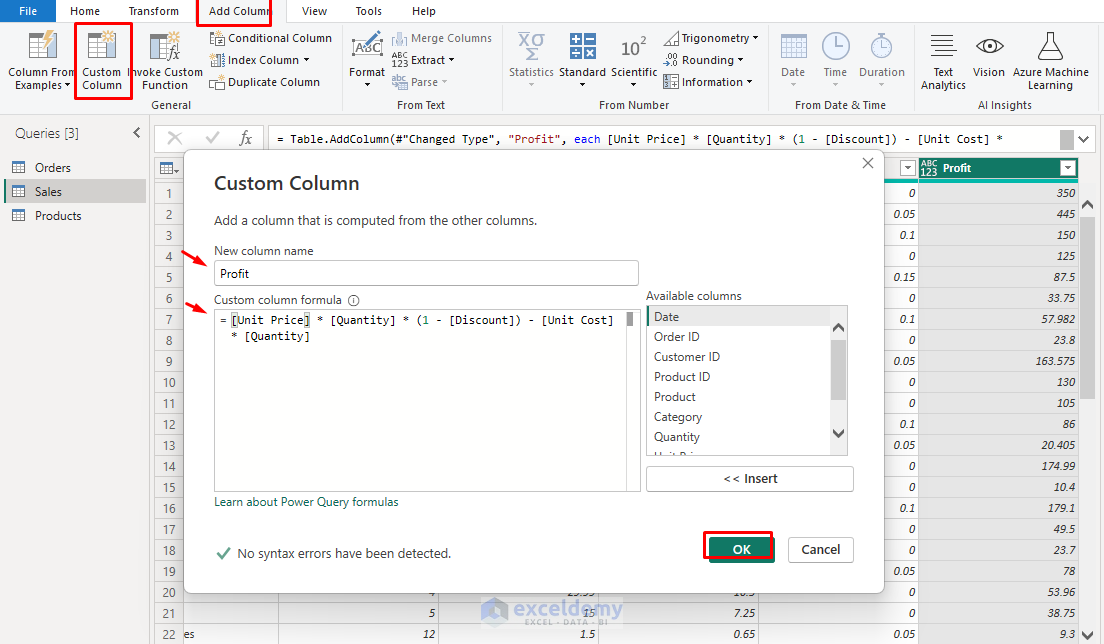
Task: Open Invoke Custom Function
Action: tap(165, 61)
